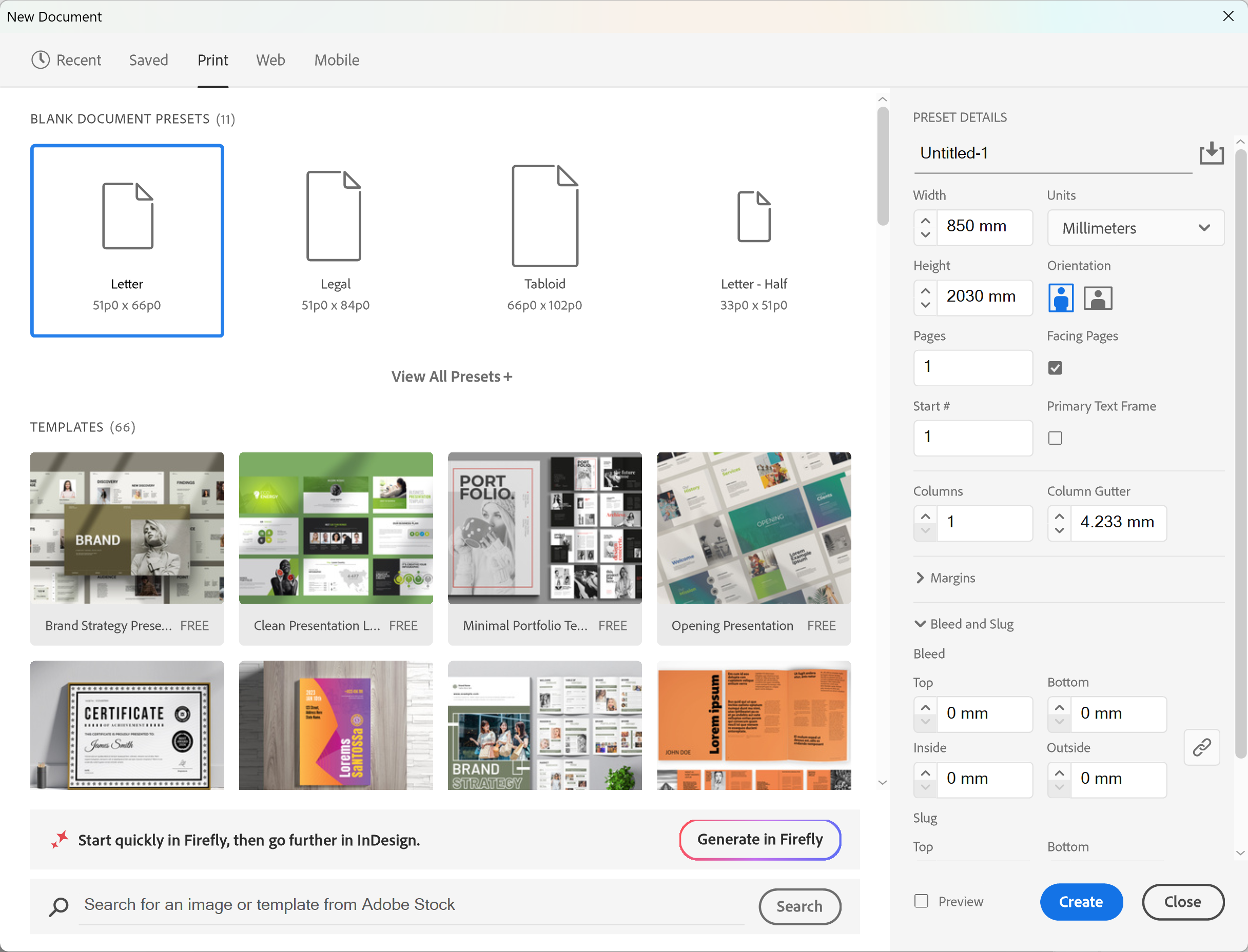This screenshot has height=952, width=1248.
Task: Select landscape orientation icon
Action: 1097,298
